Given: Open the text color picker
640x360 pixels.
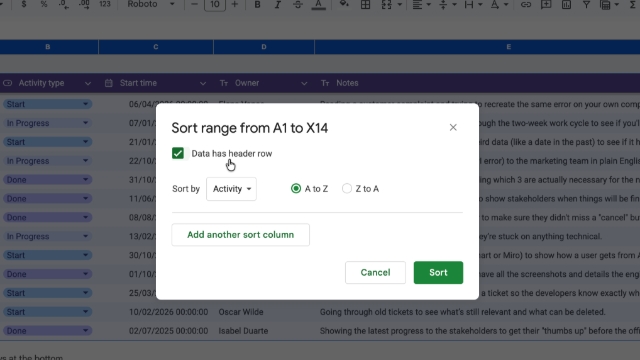Looking at the screenshot, I should tap(318, 5).
